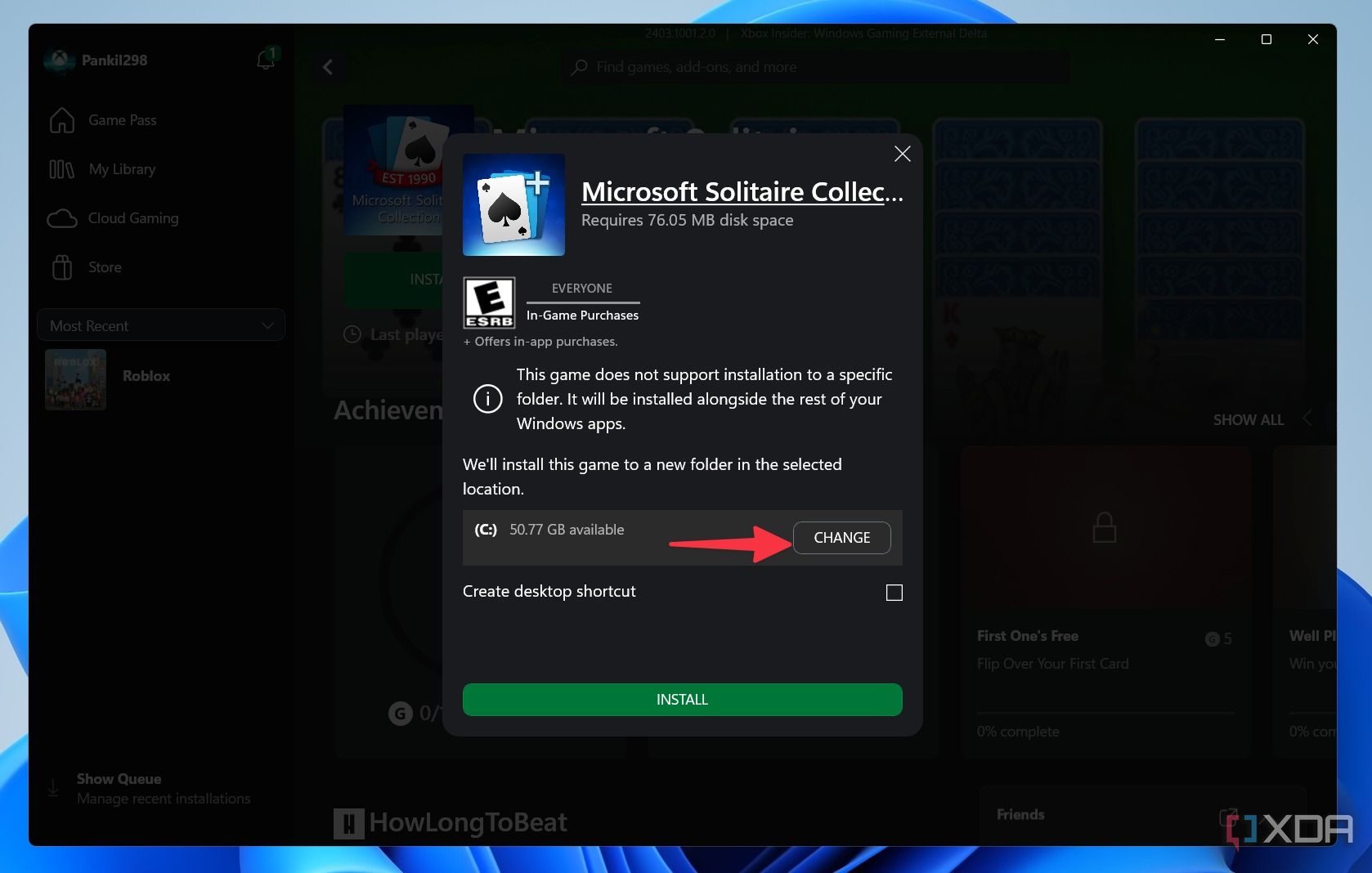The width and height of the screenshot is (1372, 873).
Task: Click the CHANGE install location button
Action: 841,538
